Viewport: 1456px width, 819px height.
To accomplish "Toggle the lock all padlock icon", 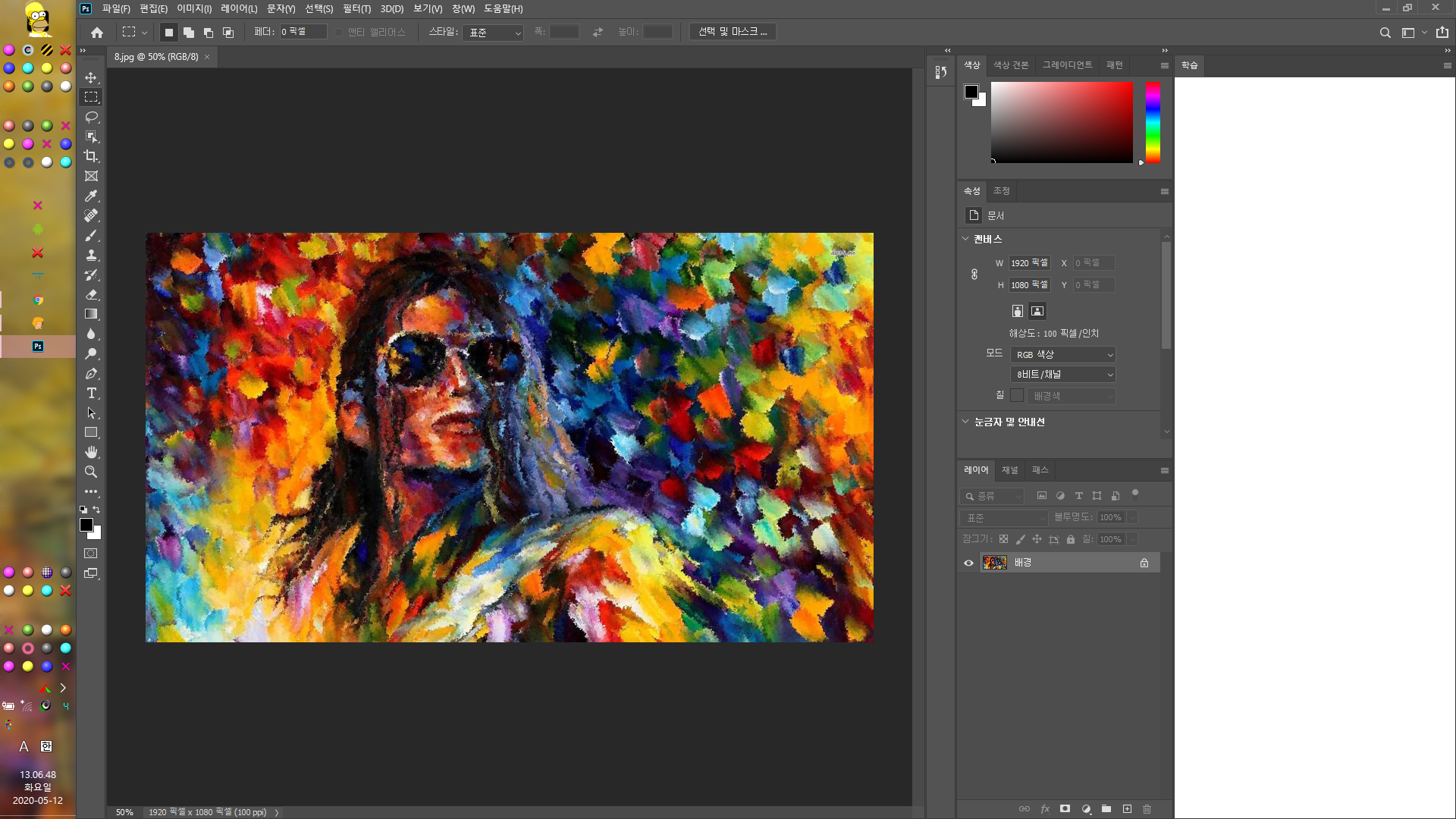I will coord(1071,539).
